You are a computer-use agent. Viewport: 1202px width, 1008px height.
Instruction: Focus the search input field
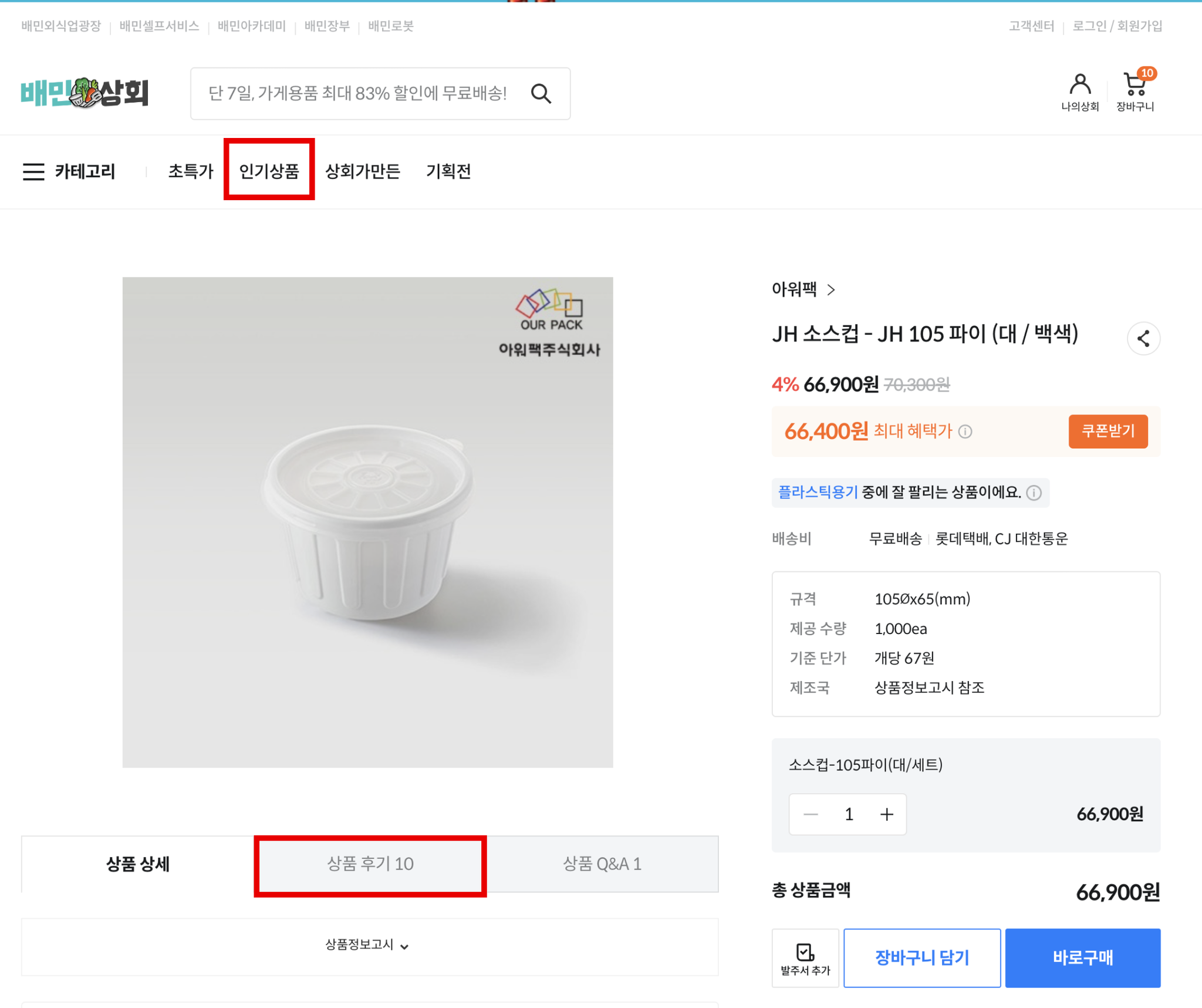(x=358, y=93)
